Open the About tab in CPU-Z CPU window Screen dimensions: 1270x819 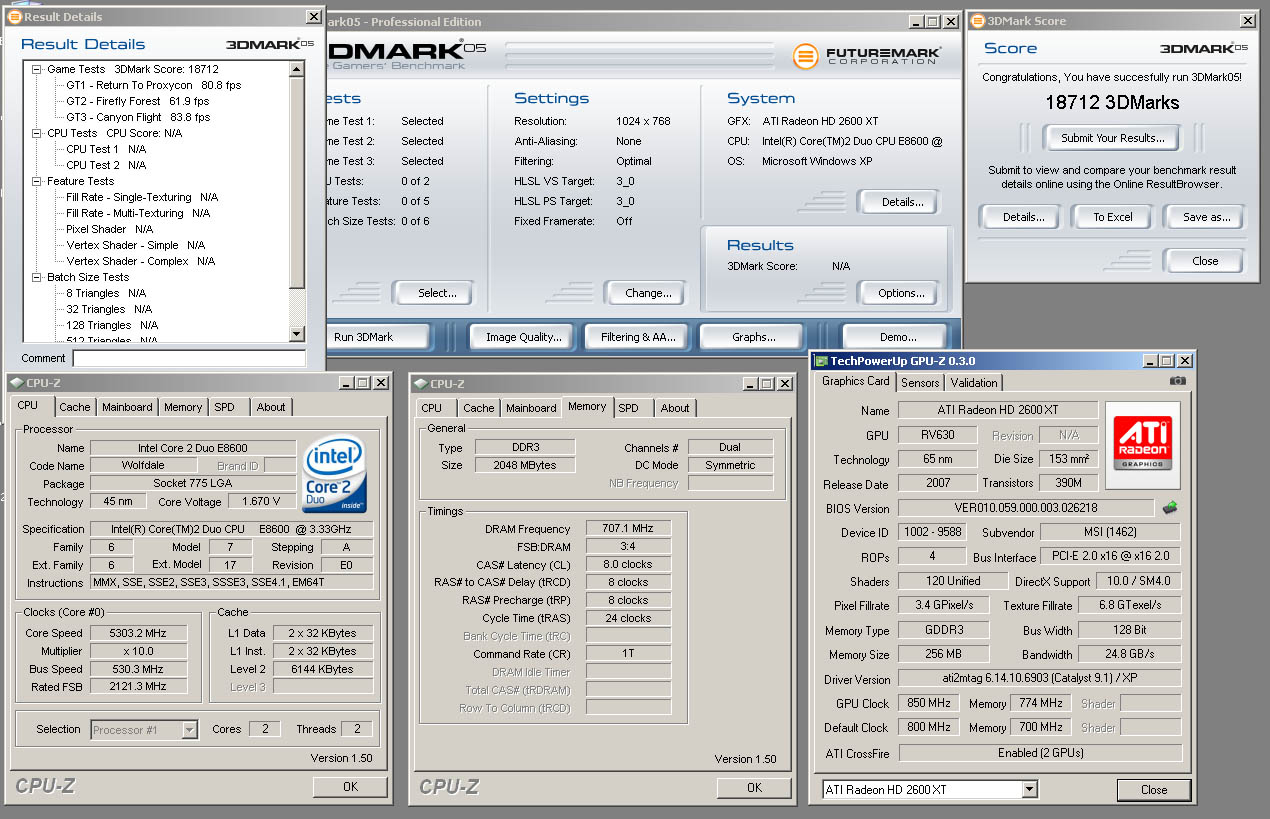coord(271,407)
